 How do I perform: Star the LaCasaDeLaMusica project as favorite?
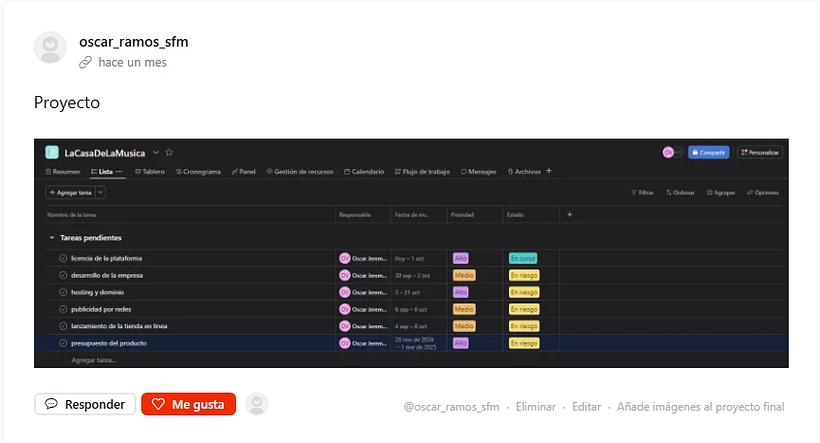click(170, 153)
